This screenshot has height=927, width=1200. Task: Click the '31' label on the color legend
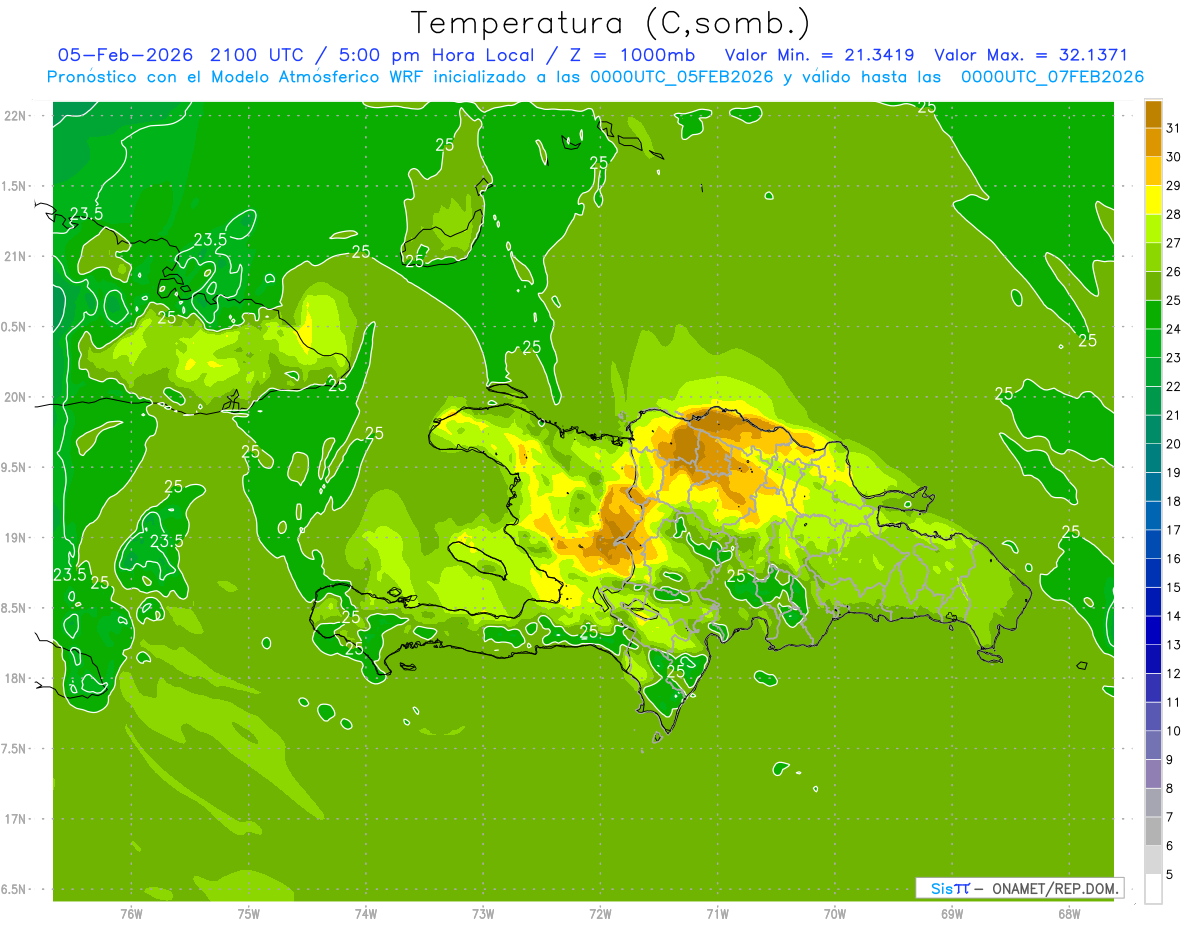[1173, 129]
